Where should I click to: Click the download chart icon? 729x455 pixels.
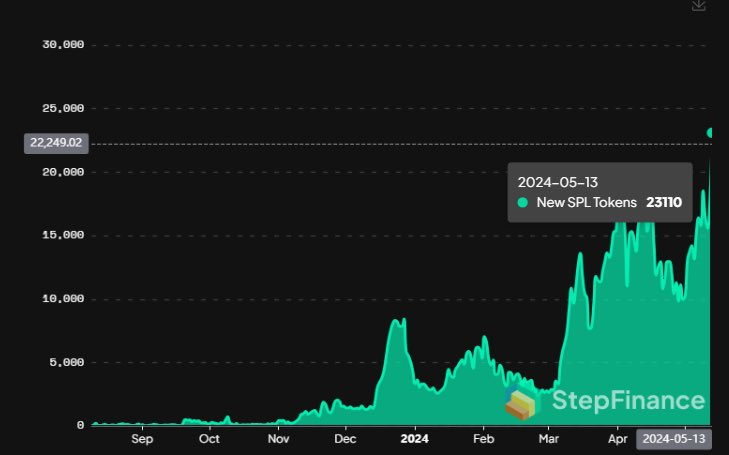(698, 5)
